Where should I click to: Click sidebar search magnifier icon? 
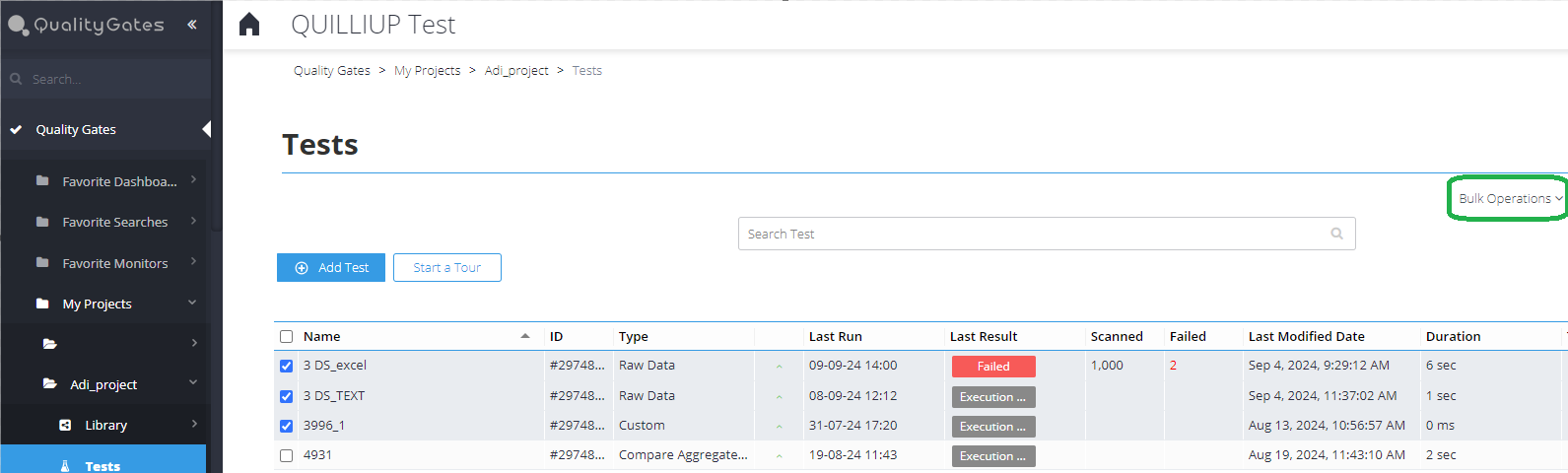coord(16,79)
